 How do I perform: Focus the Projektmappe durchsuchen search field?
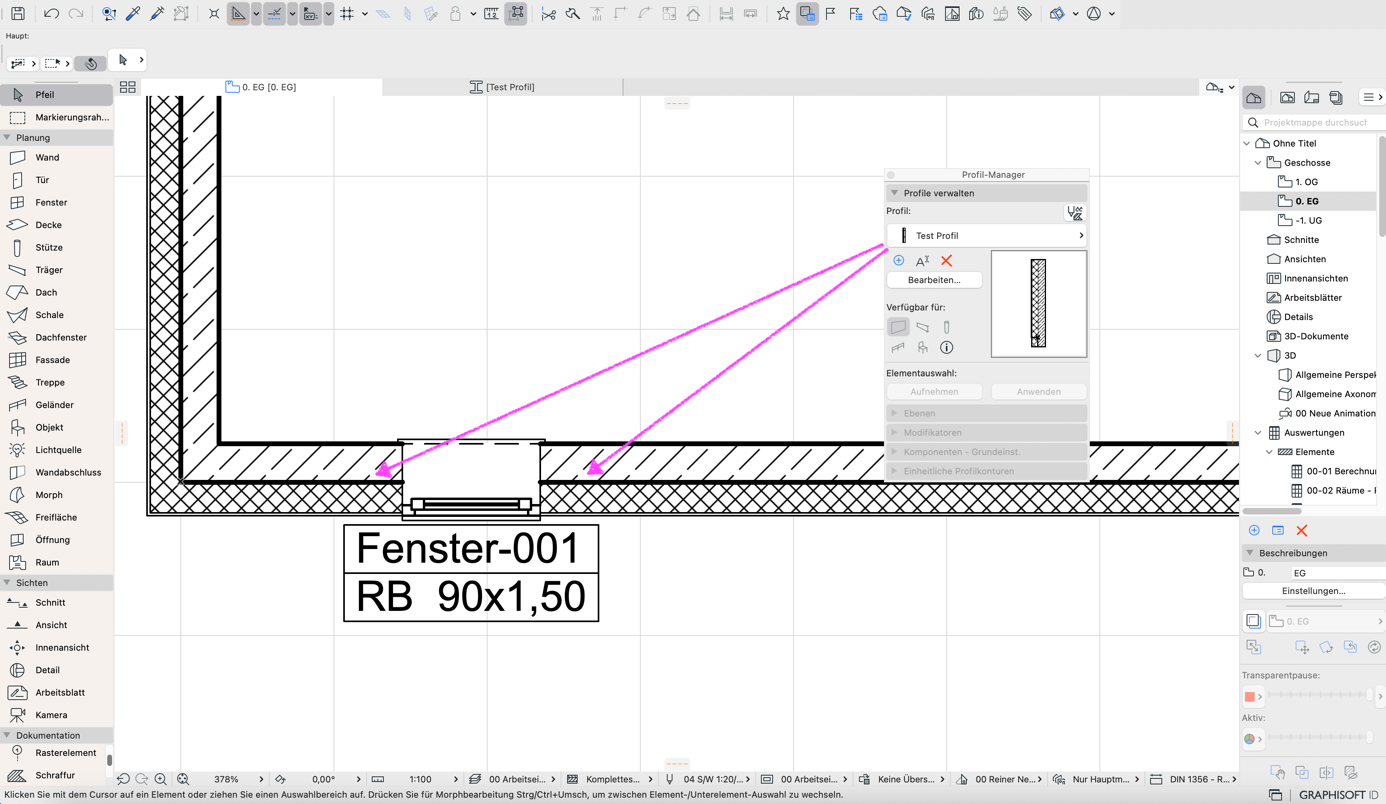1313,122
